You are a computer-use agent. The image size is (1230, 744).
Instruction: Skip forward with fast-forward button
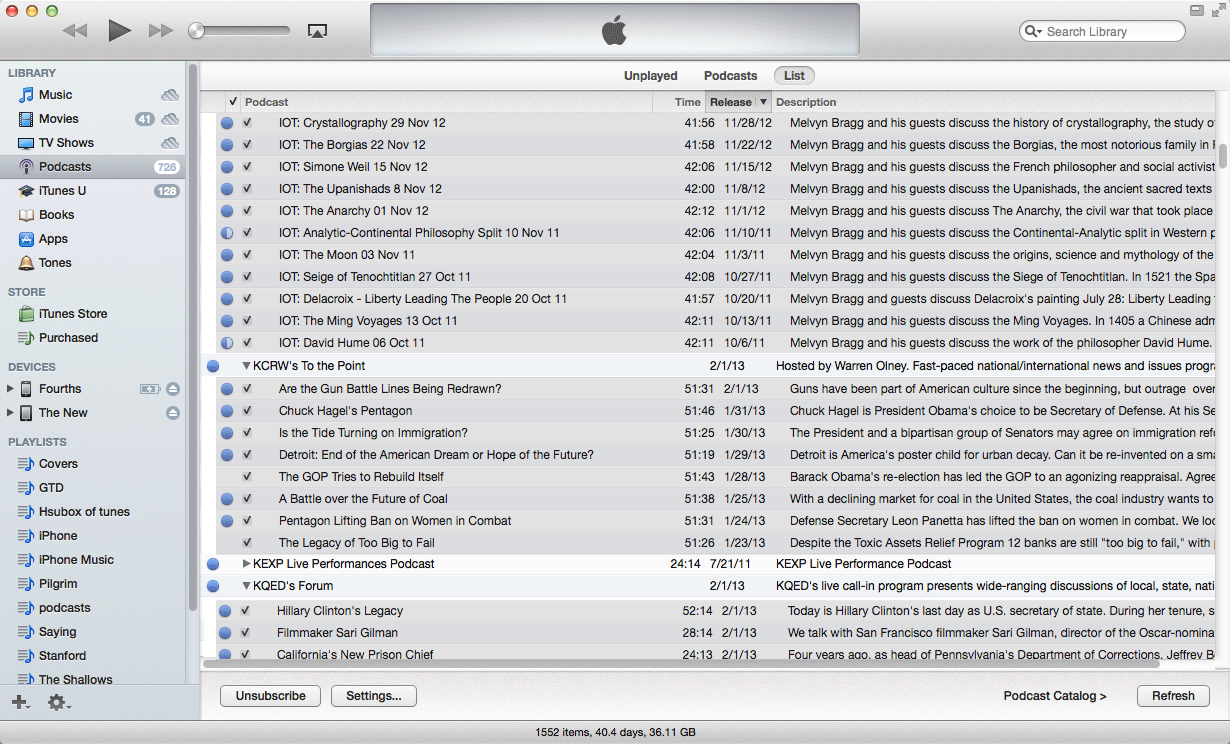point(161,31)
